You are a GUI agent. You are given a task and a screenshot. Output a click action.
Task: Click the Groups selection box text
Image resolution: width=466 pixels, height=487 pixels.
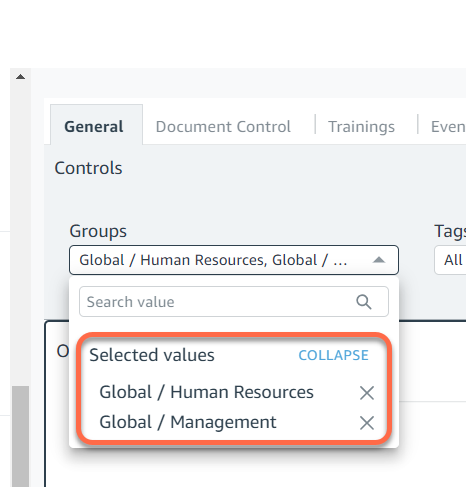213,260
